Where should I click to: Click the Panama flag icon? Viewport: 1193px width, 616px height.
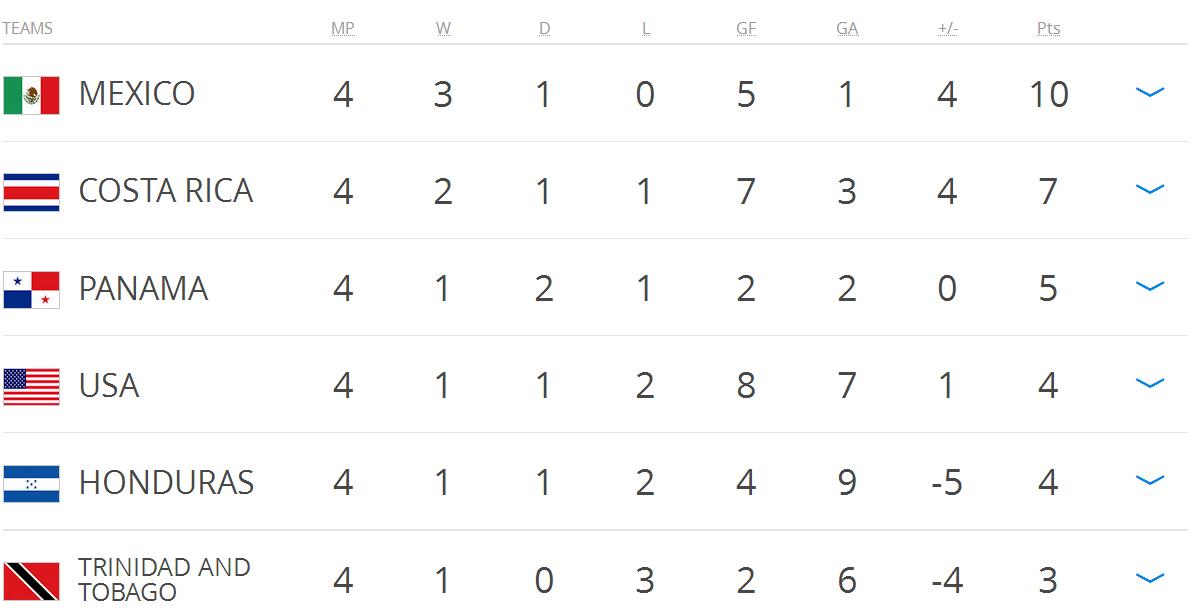click(x=31, y=290)
